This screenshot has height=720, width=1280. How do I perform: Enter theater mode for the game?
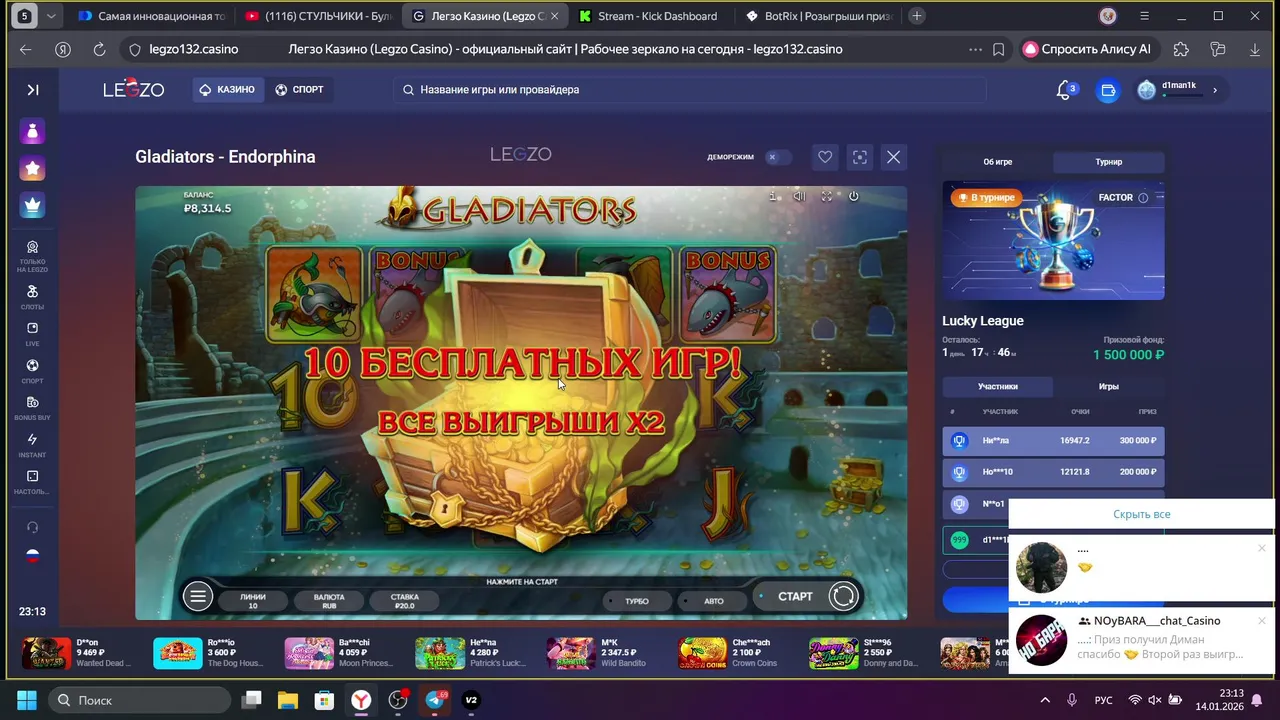[x=860, y=157]
